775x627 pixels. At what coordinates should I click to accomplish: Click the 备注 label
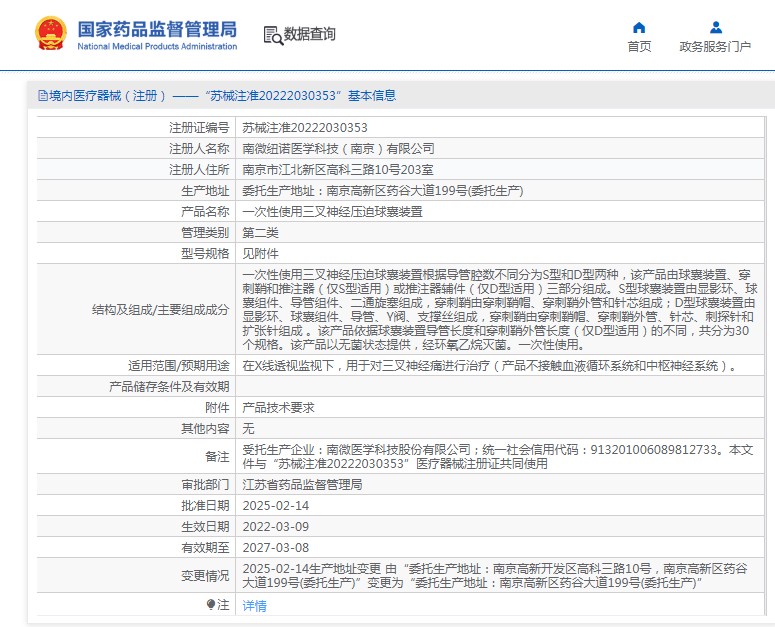(217, 457)
